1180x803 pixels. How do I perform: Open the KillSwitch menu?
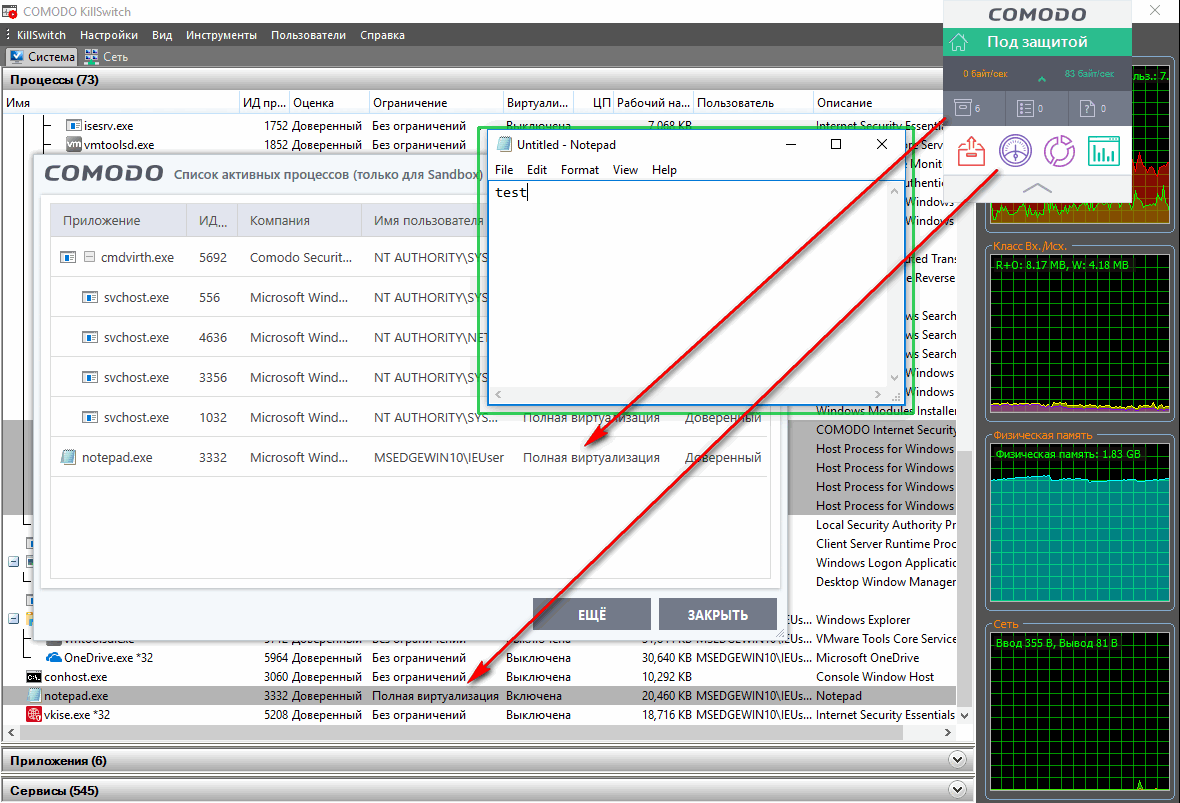point(41,35)
